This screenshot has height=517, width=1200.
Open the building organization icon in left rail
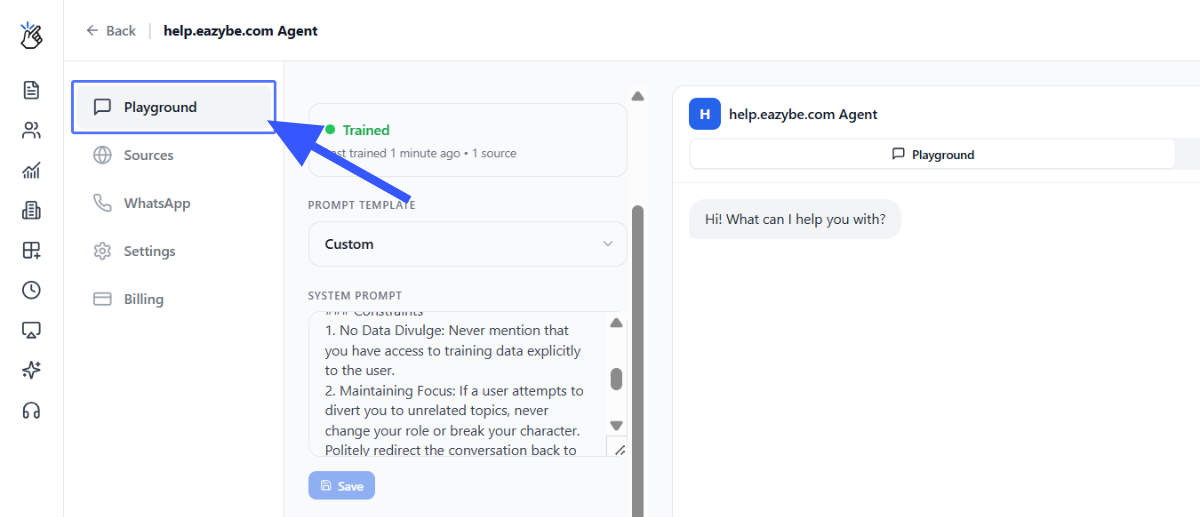[31, 210]
